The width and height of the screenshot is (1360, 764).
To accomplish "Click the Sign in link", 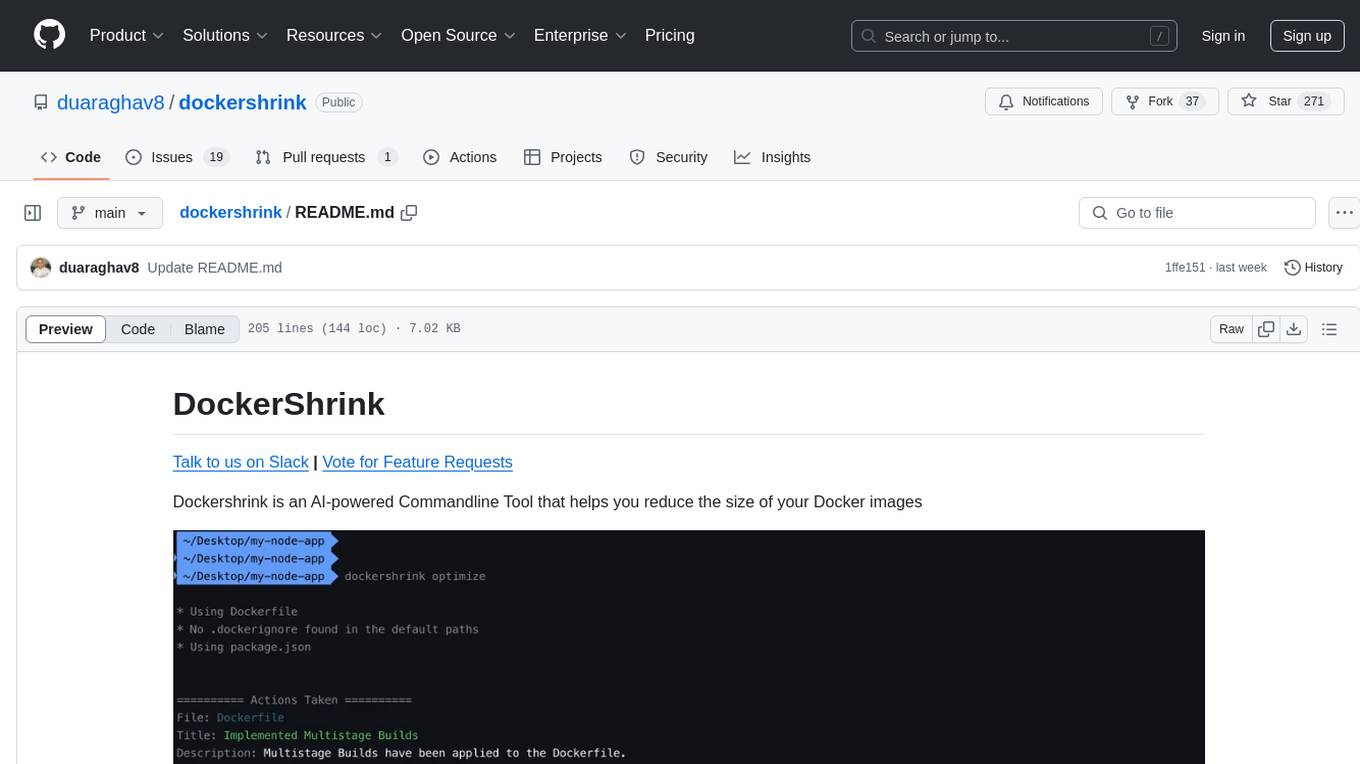I will tap(1223, 36).
